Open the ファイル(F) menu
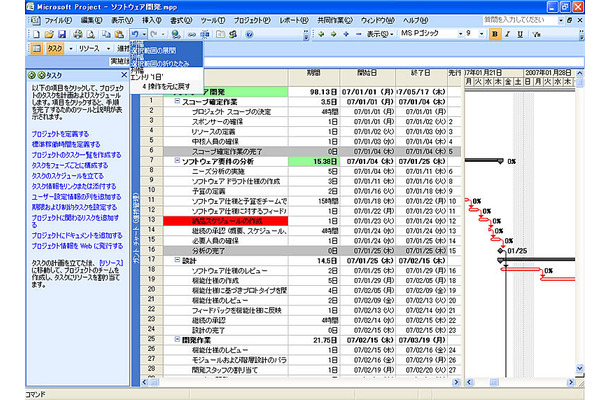Viewport: 610px width, 400px height. [x=58, y=20]
